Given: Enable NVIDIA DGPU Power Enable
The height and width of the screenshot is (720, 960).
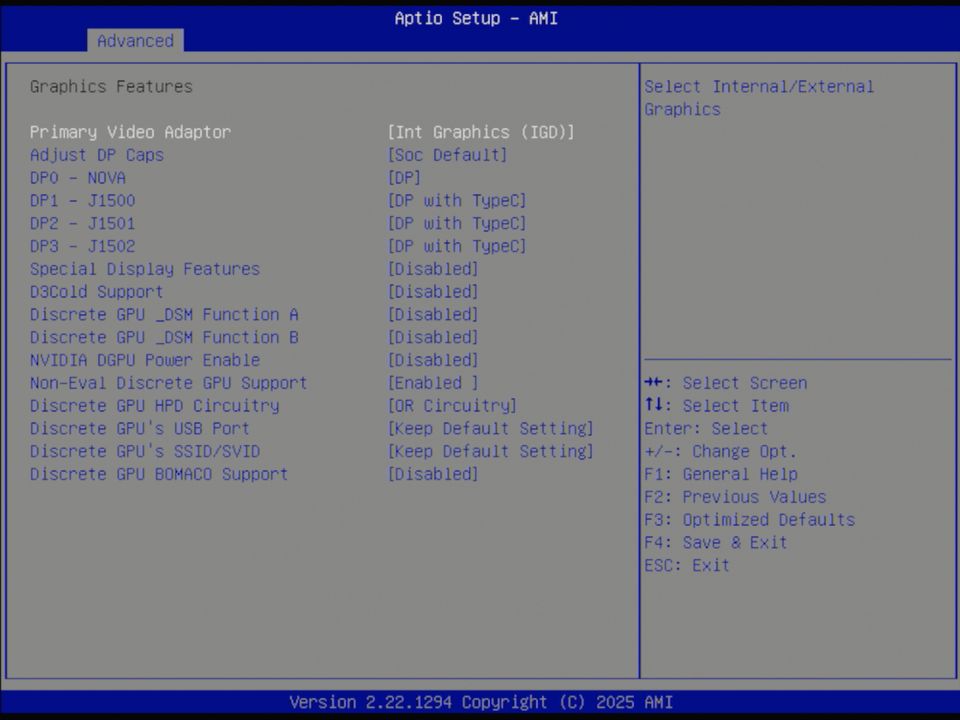Looking at the screenshot, I should [145, 360].
